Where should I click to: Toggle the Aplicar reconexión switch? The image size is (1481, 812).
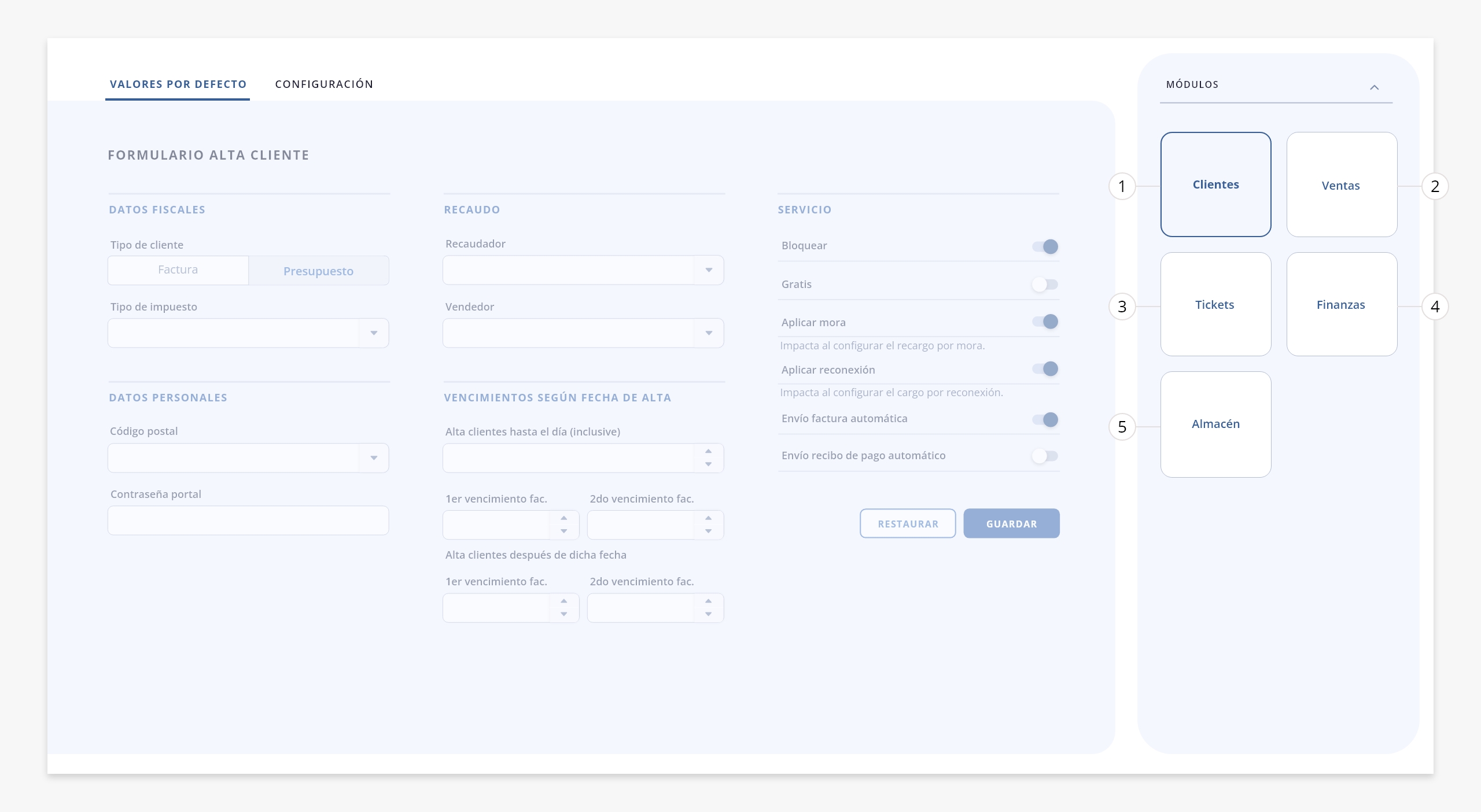1045,369
